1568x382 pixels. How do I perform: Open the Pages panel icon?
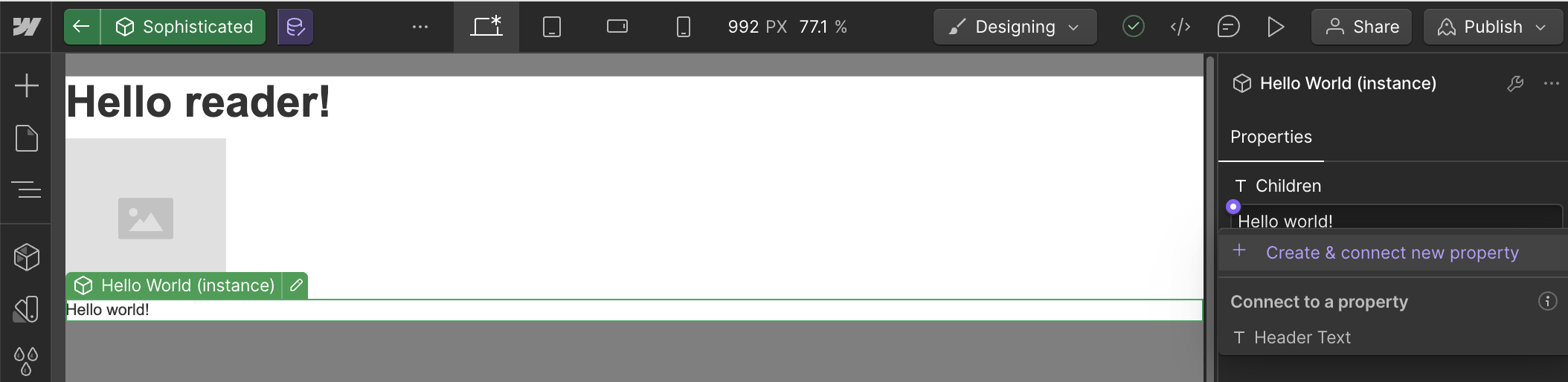[27, 138]
